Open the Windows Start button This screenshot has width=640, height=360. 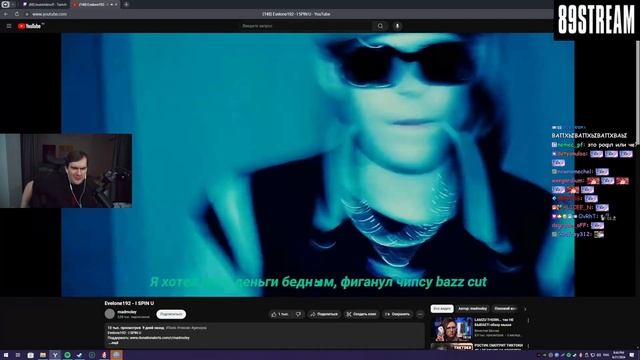pos(6,355)
